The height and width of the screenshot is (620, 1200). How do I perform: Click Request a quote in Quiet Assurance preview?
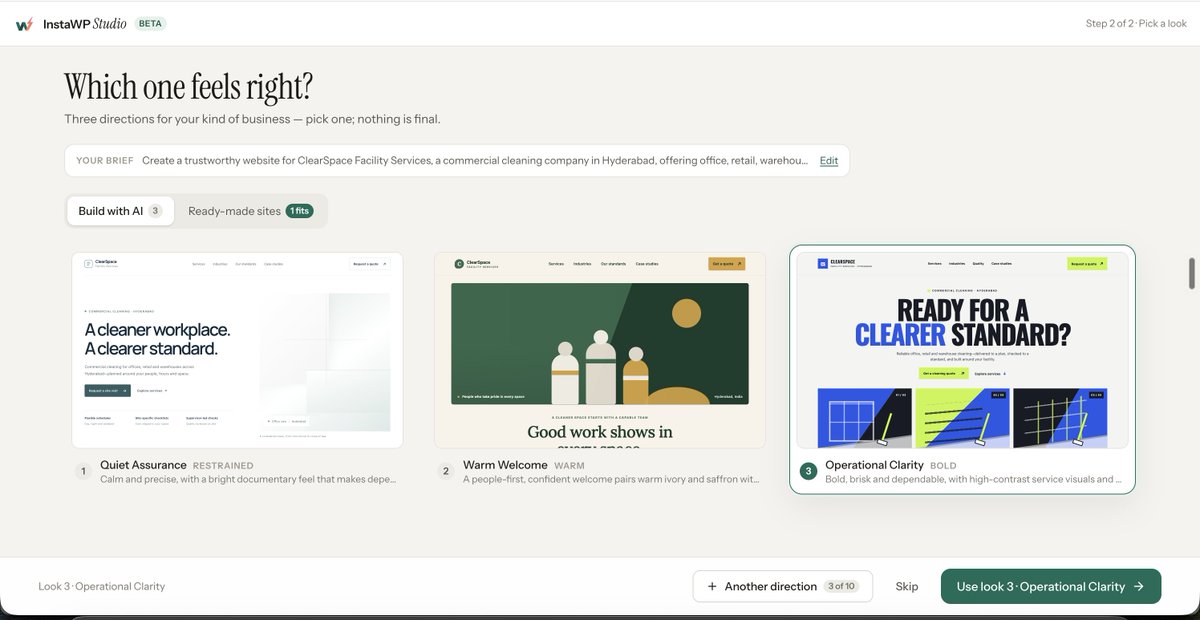tap(371, 264)
